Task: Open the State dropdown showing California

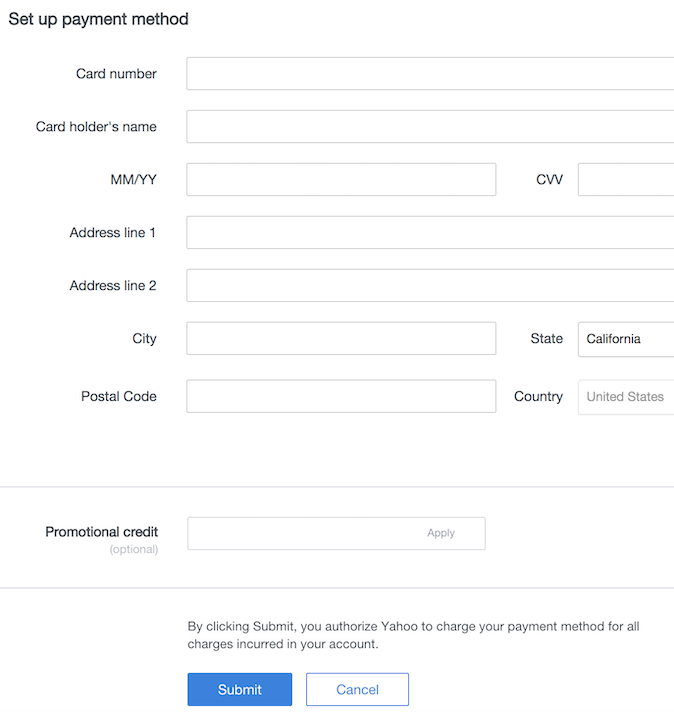Action: [x=626, y=339]
